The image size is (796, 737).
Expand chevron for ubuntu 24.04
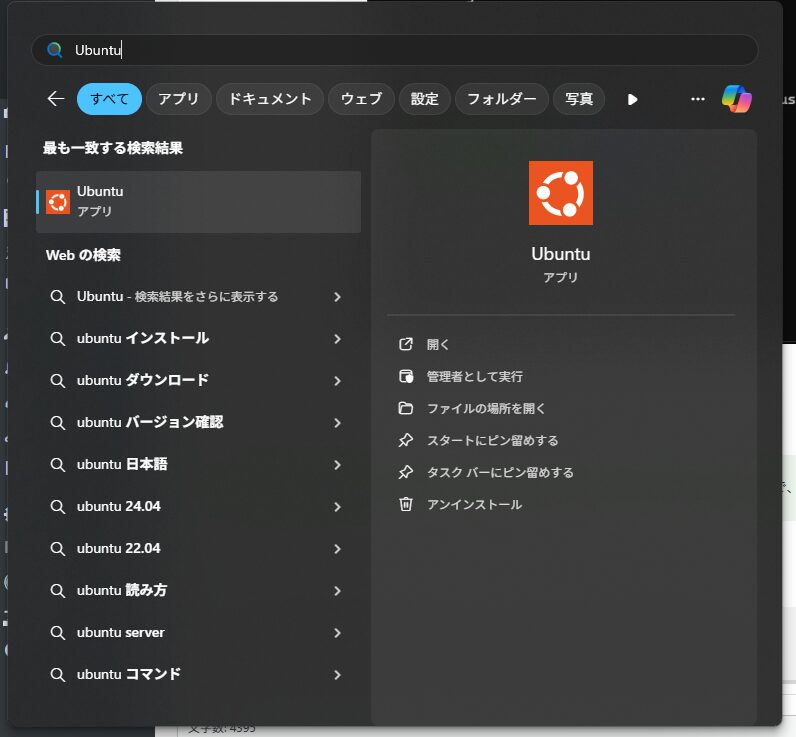pos(338,507)
